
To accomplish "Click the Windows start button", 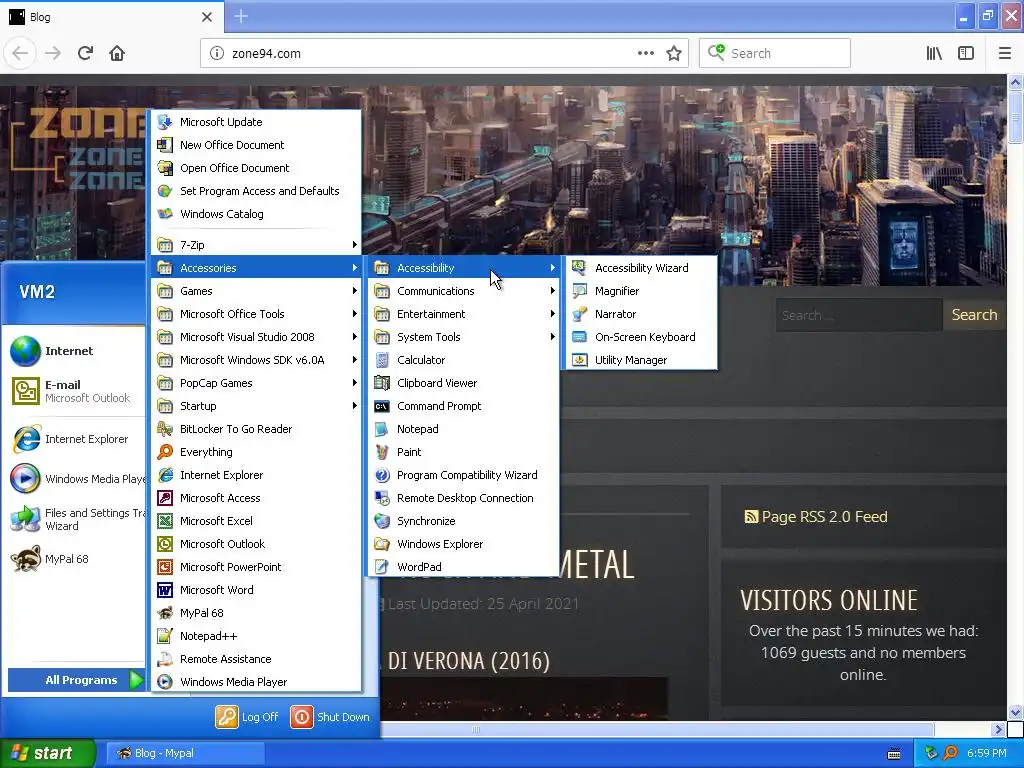I will coord(48,753).
